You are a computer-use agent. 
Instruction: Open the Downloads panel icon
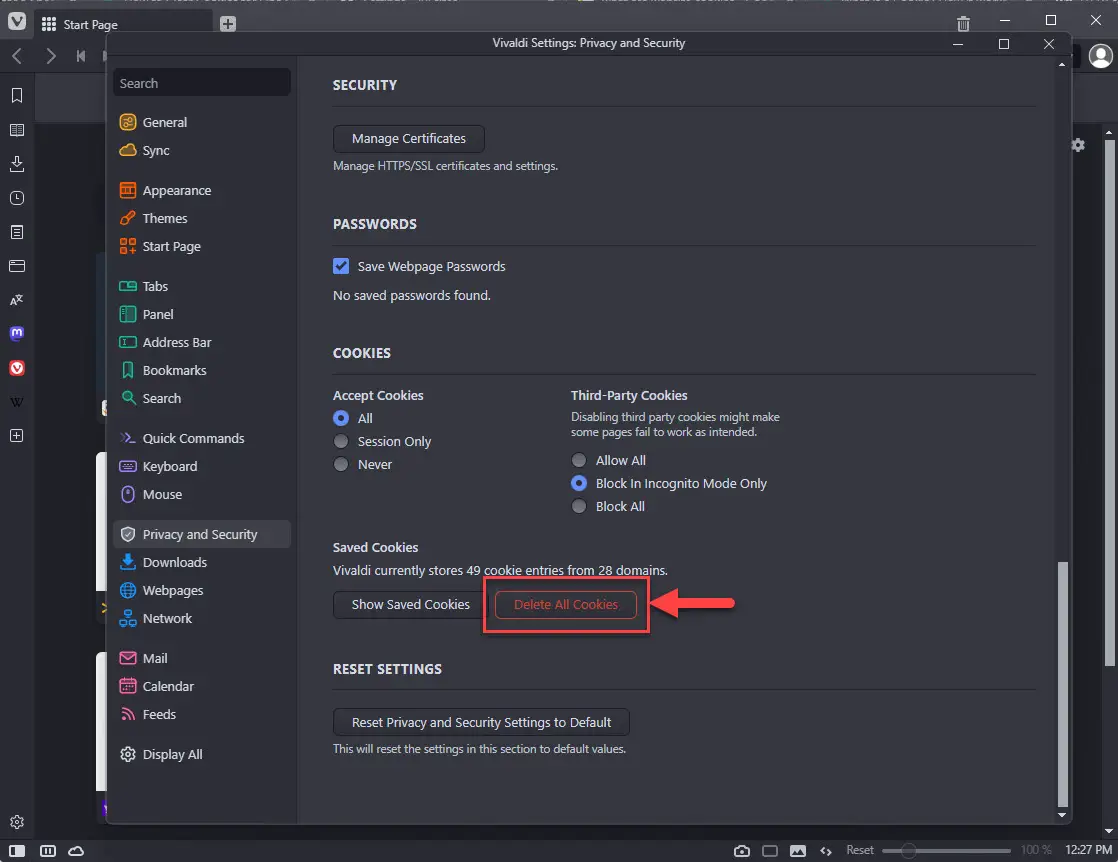(17, 164)
